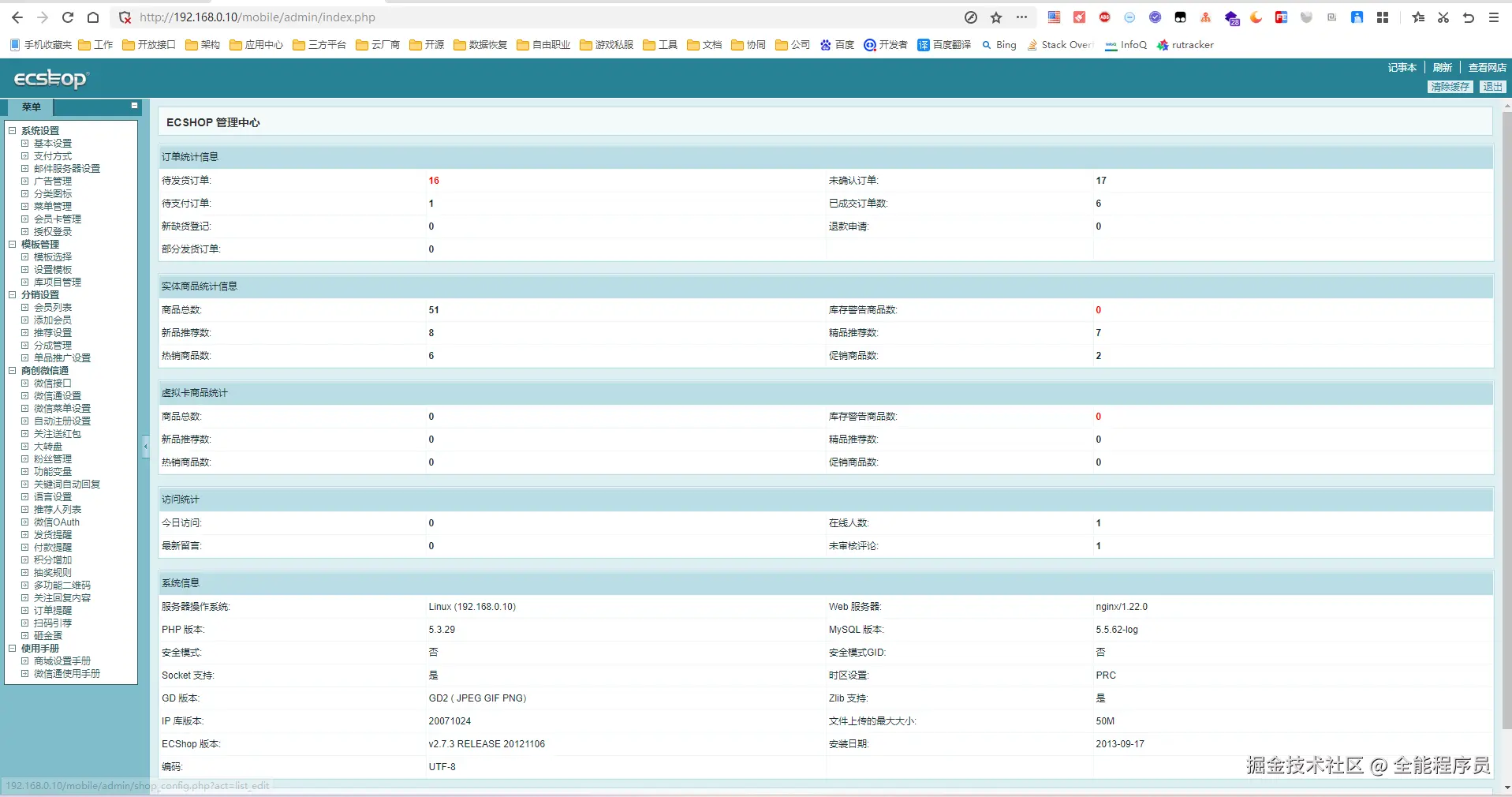Collapse the 系统设置 tree group

12,131
